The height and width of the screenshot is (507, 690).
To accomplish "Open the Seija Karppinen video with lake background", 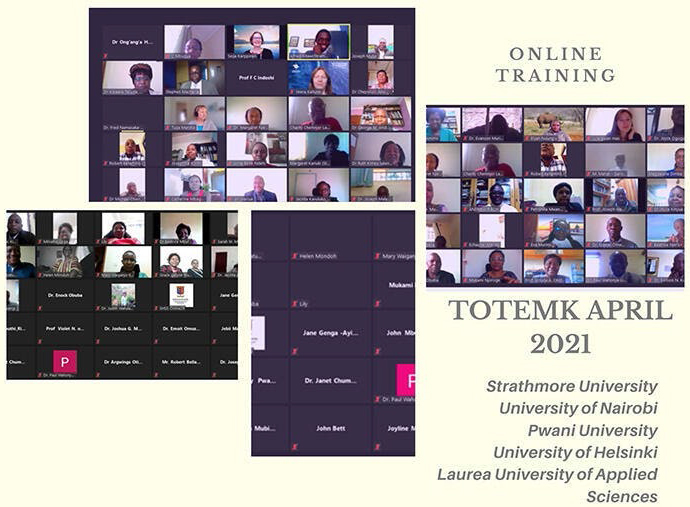I will click(x=257, y=42).
